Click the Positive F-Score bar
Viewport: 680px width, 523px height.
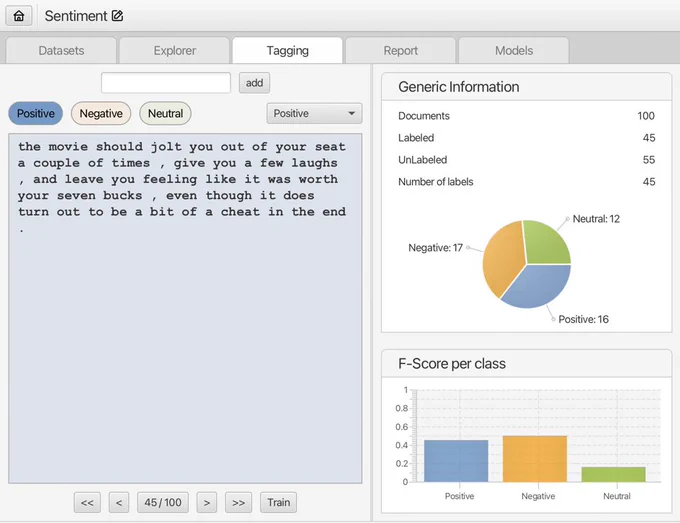click(x=456, y=461)
